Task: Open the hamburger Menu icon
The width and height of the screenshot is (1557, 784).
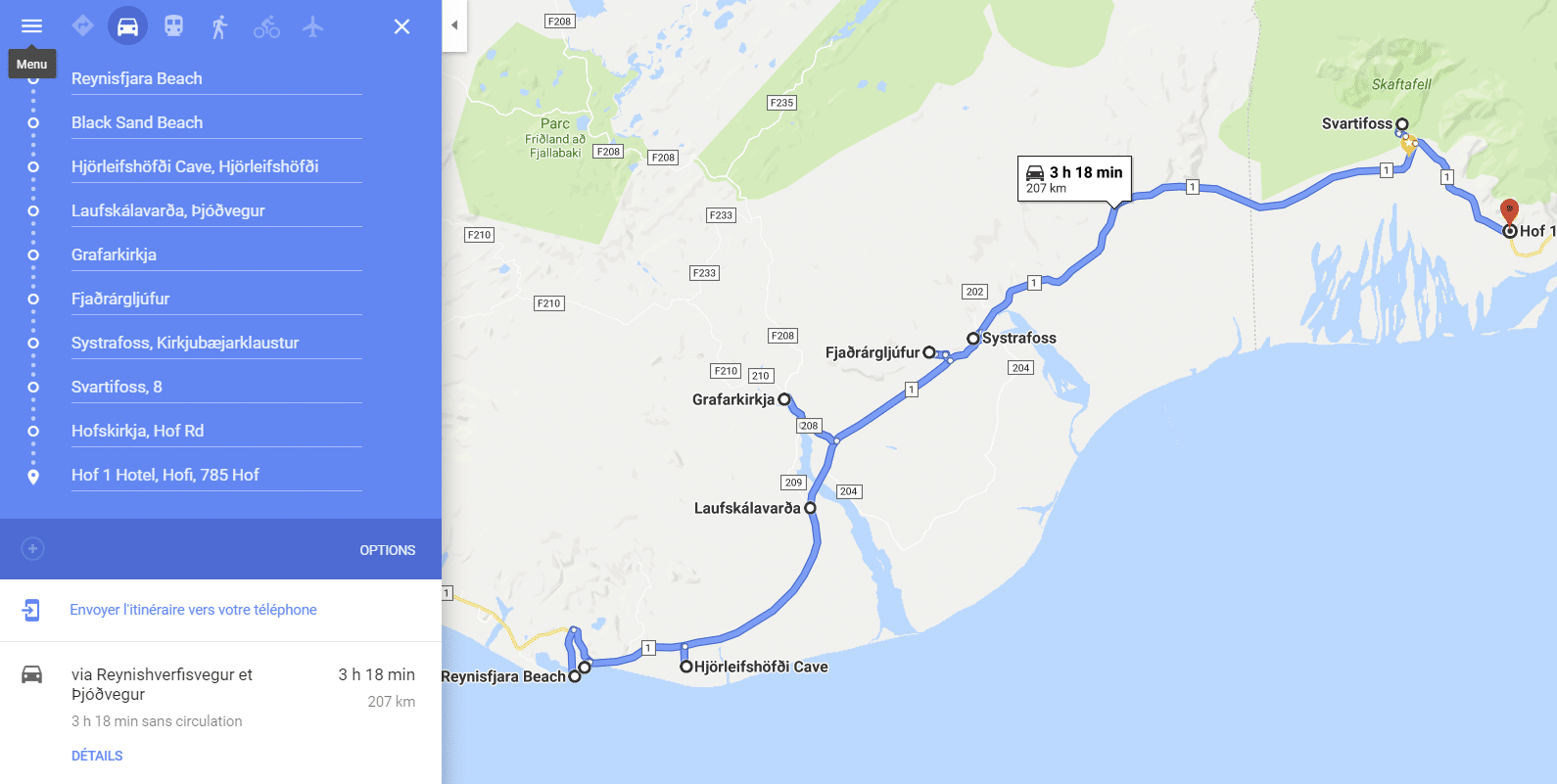Action: pyautogui.click(x=31, y=26)
